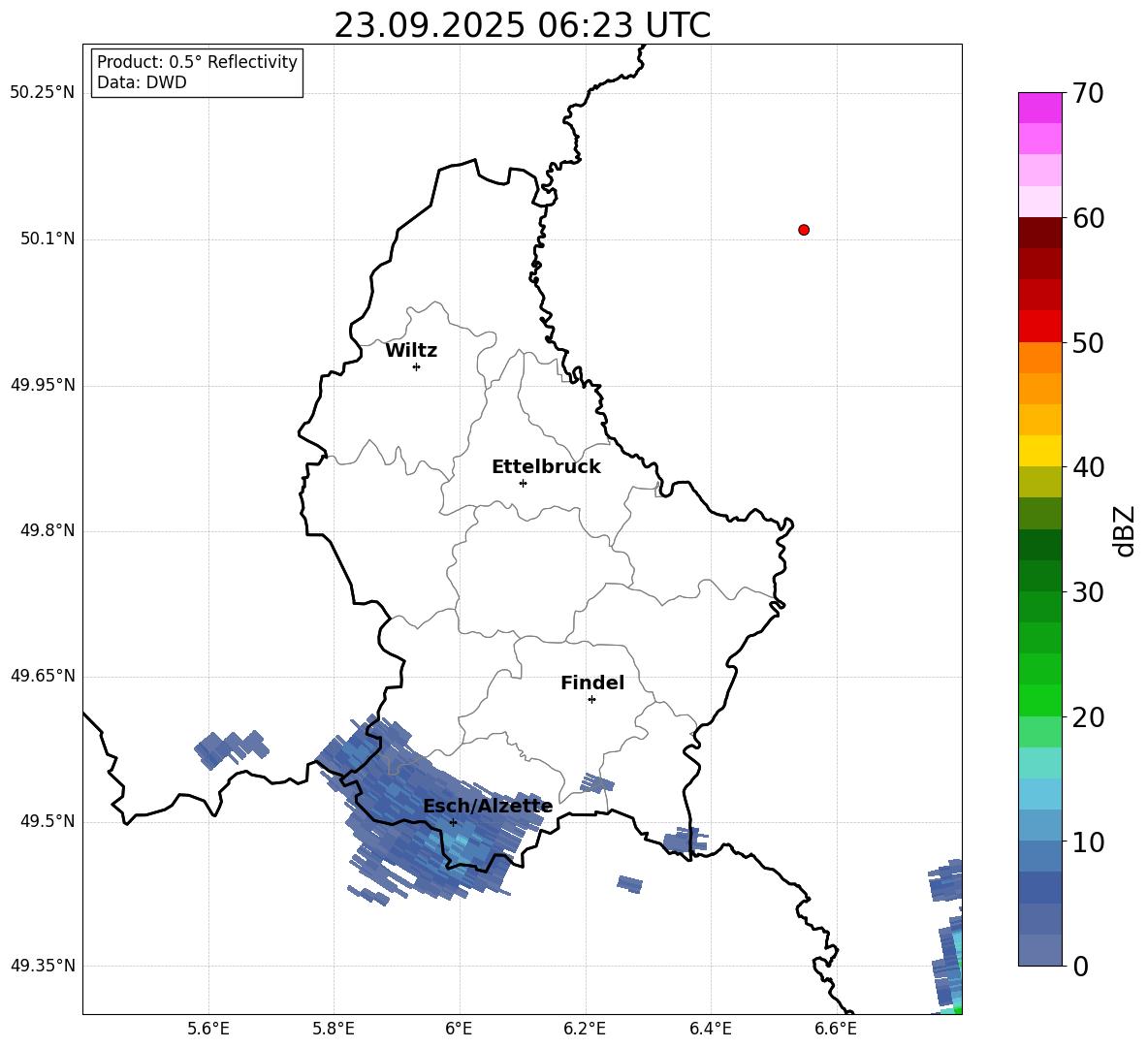Click the 60 tick on the colorbar
Viewport: 1148px width, 1048px height.
1088,218
